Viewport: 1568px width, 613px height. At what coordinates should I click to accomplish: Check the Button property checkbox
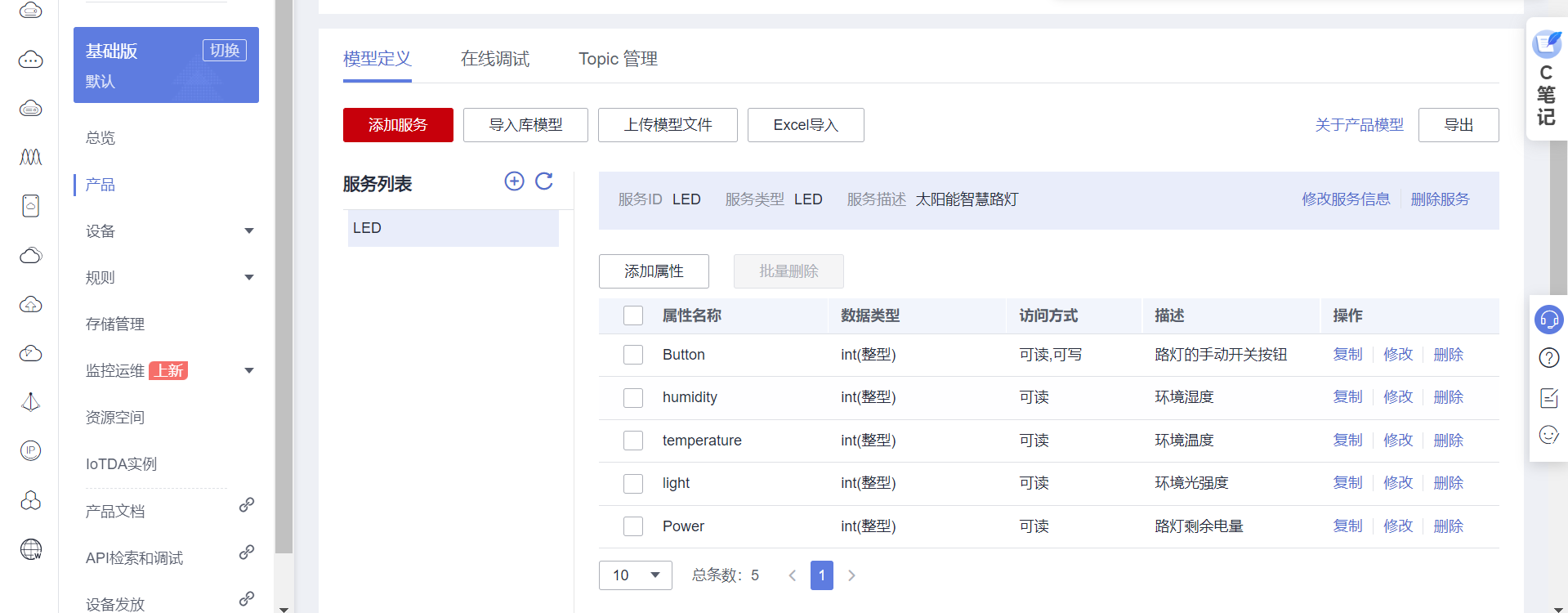[633, 355]
